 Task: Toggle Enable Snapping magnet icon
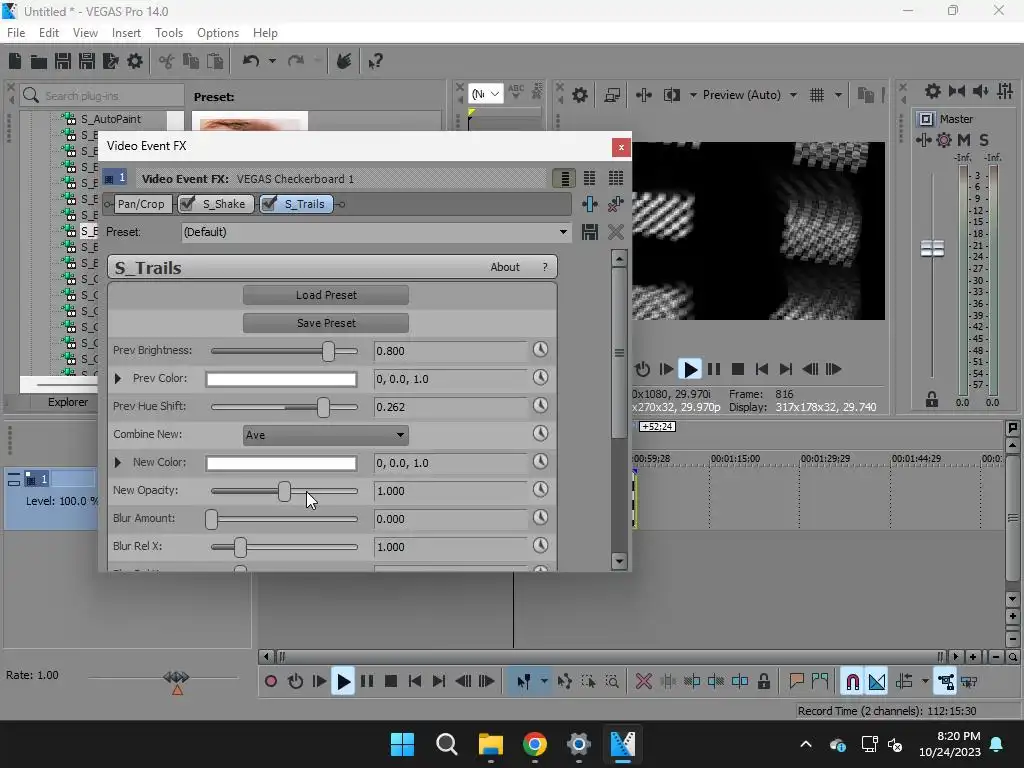(852, 681)
